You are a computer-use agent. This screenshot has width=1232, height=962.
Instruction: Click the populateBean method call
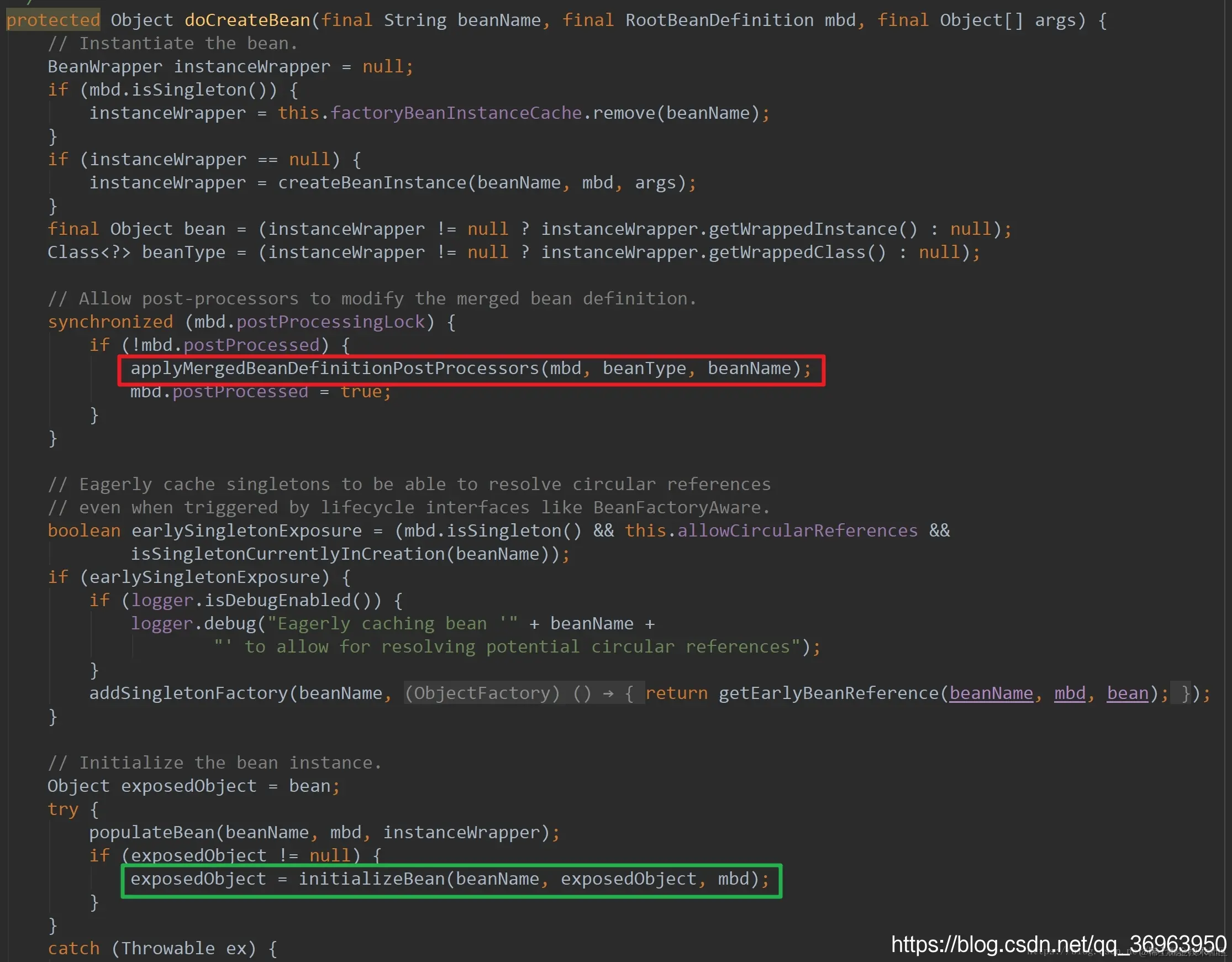click(x=152, y=832)
